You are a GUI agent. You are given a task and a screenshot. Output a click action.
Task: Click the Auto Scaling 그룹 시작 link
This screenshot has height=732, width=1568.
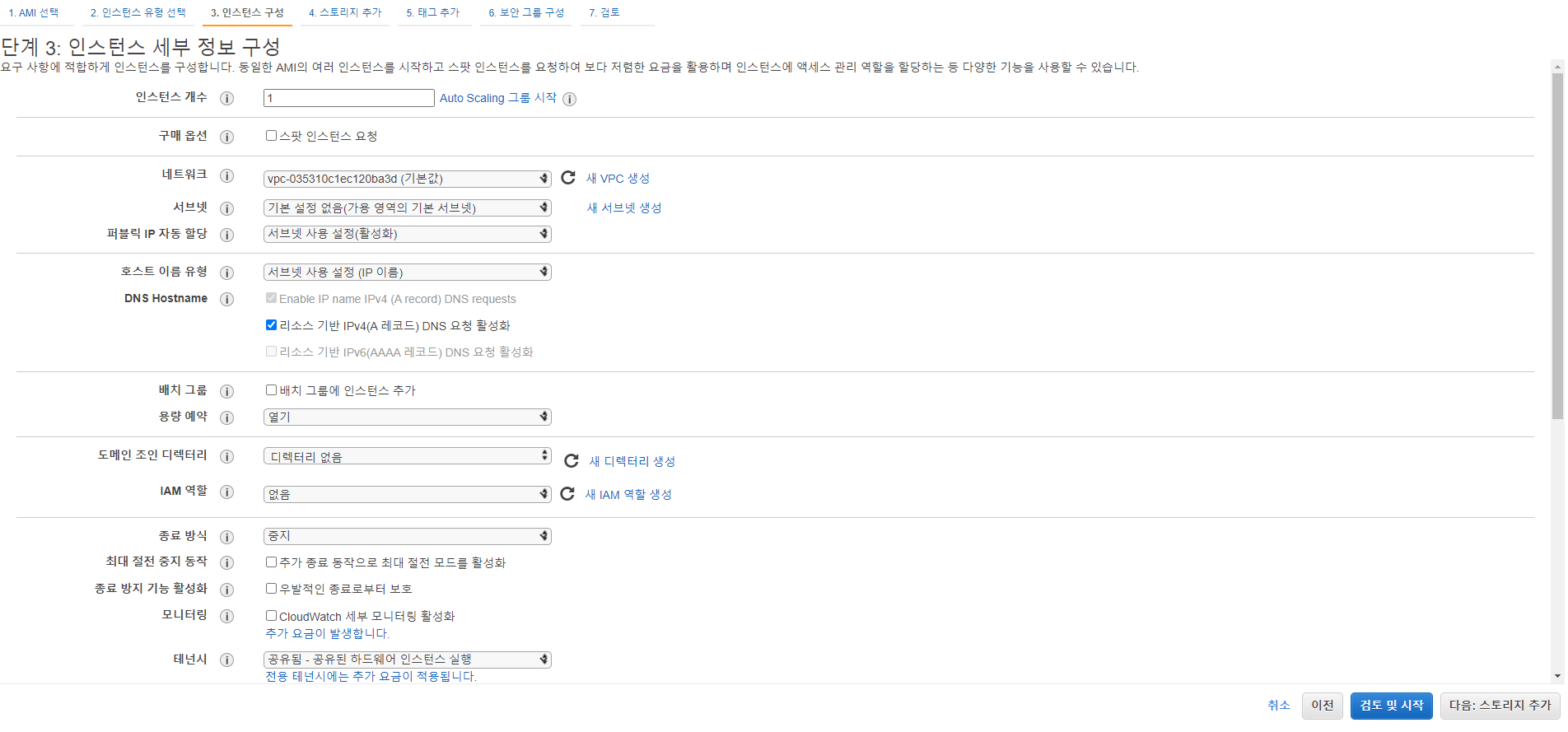click(x=498, y=98)
